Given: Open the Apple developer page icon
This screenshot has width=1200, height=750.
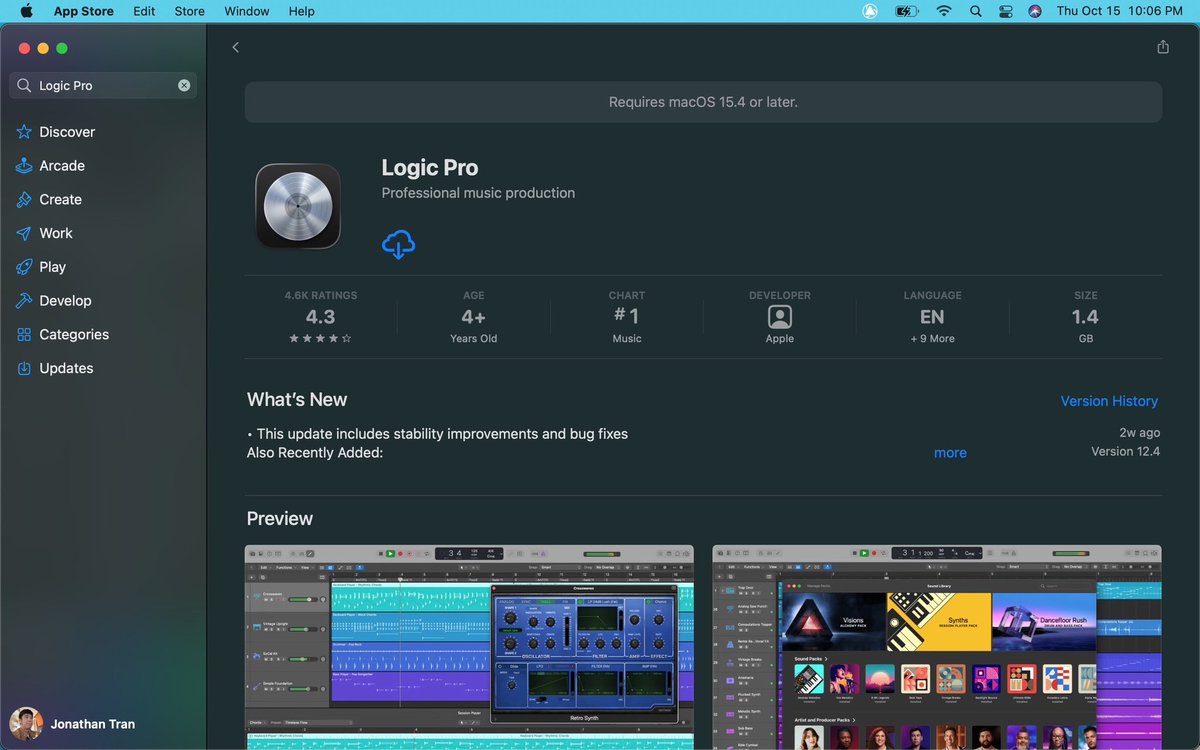Looking at the screenshot, I should tap(780, 317).
